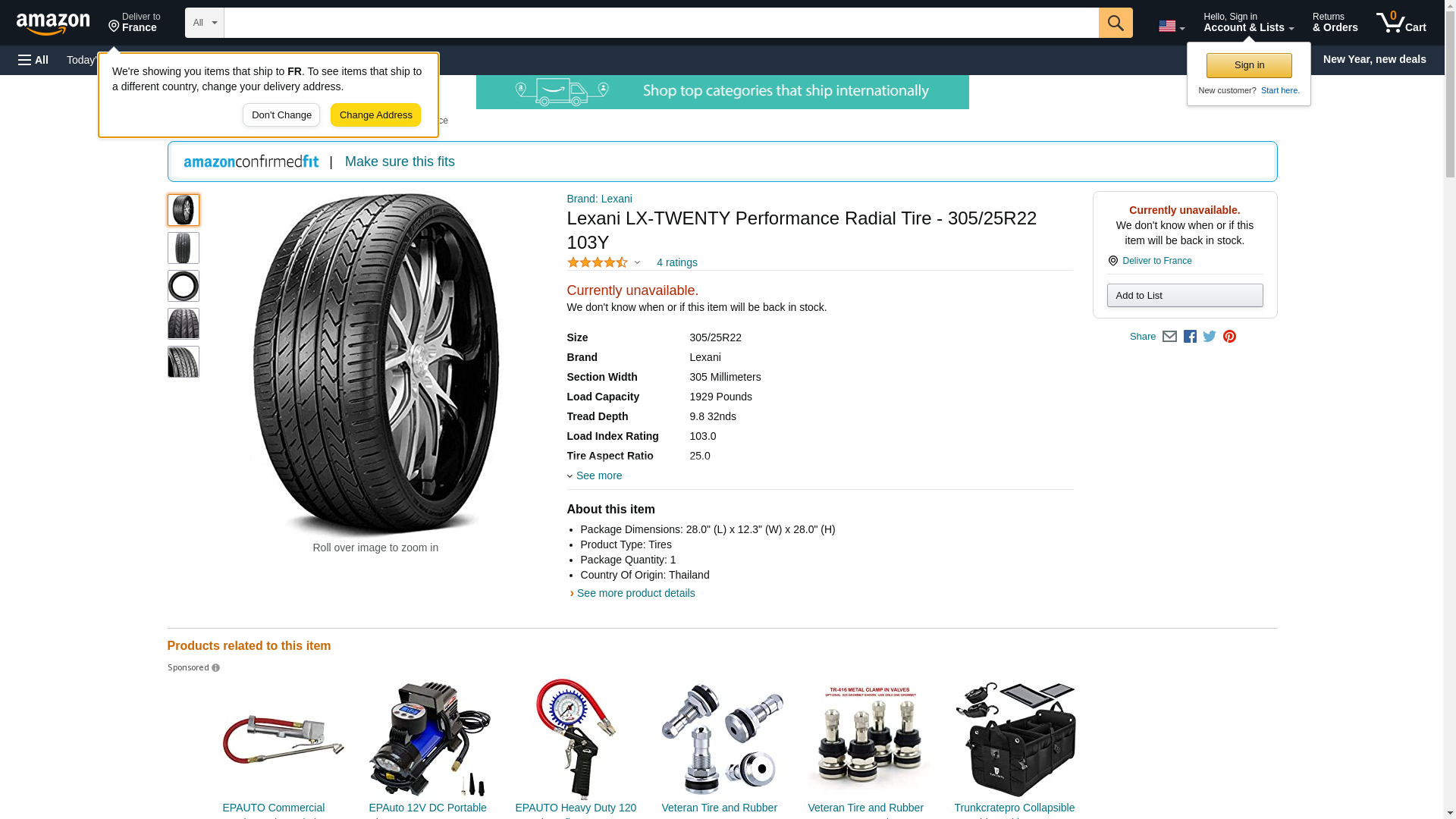Select the second tire thumbnail image

pos(184,248)
